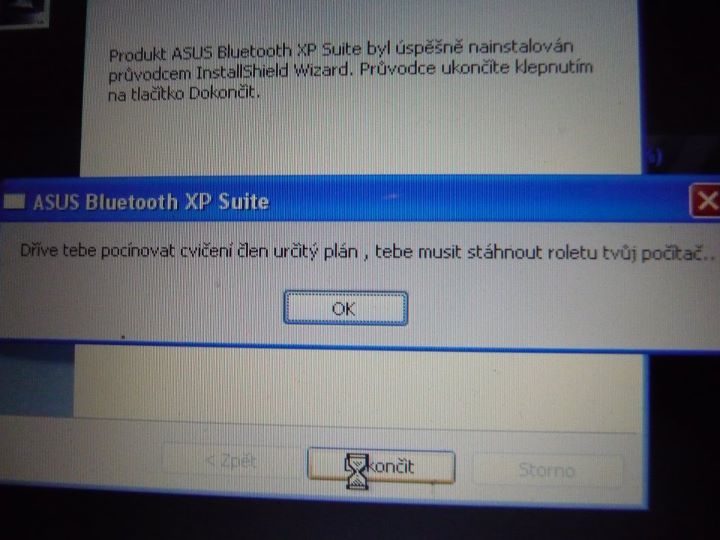Click the greyed-out Storno button

547,470
